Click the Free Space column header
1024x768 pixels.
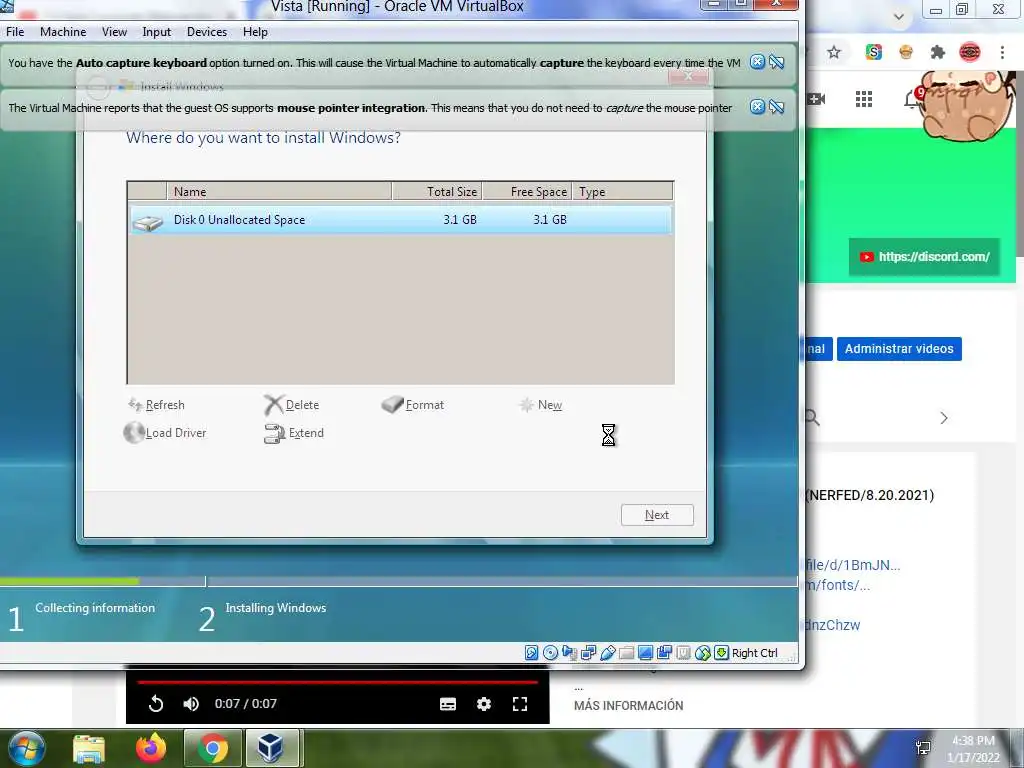point(527,191)
